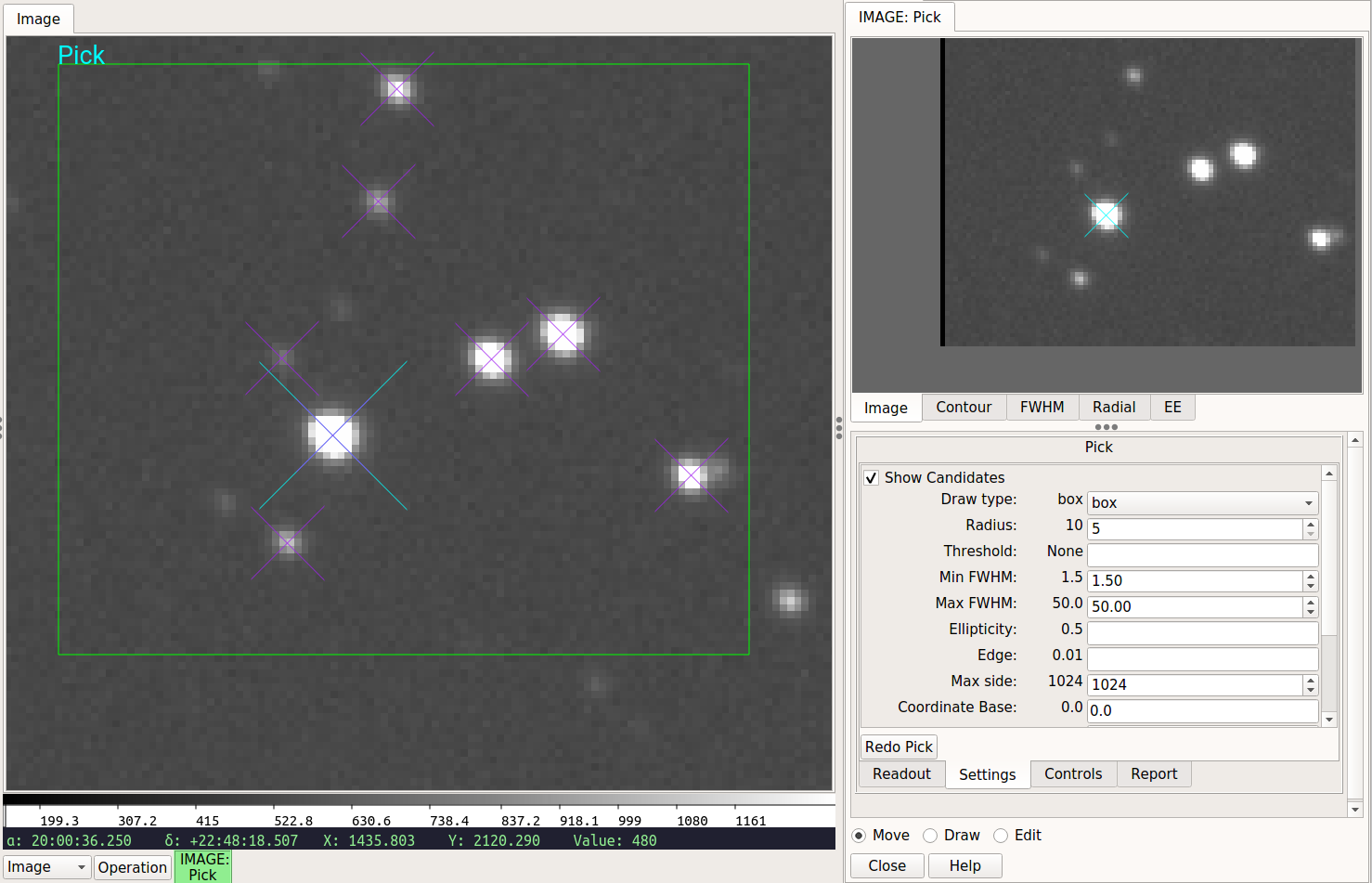Click the Edge input field

pos(1202,658)
